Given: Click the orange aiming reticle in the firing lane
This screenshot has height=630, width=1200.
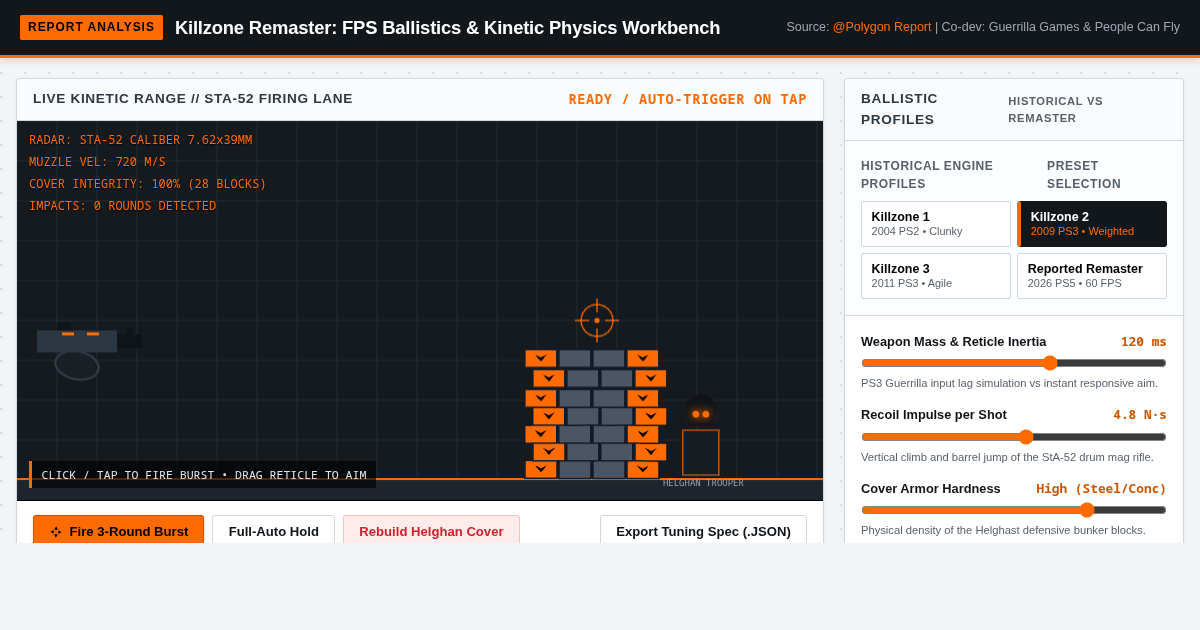Looking at the screenshot, I should click(x=597, y=320).
